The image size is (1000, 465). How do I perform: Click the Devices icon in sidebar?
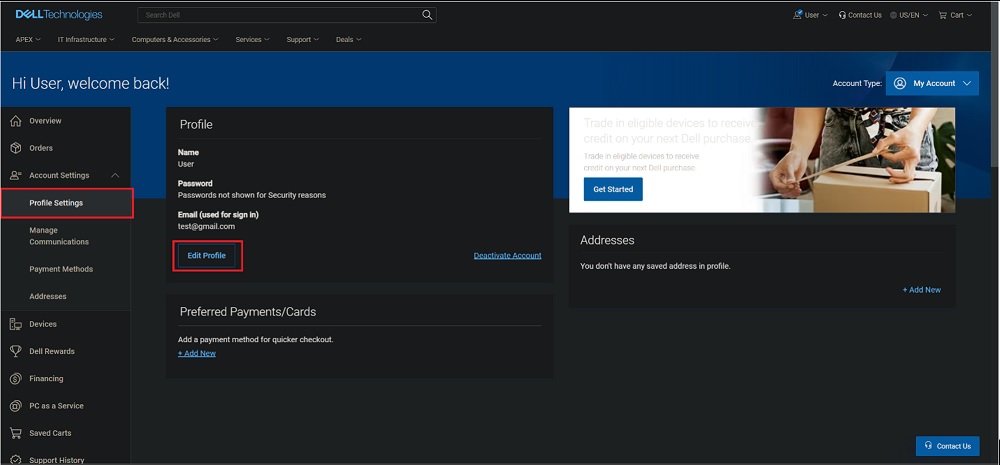(16, 324)
